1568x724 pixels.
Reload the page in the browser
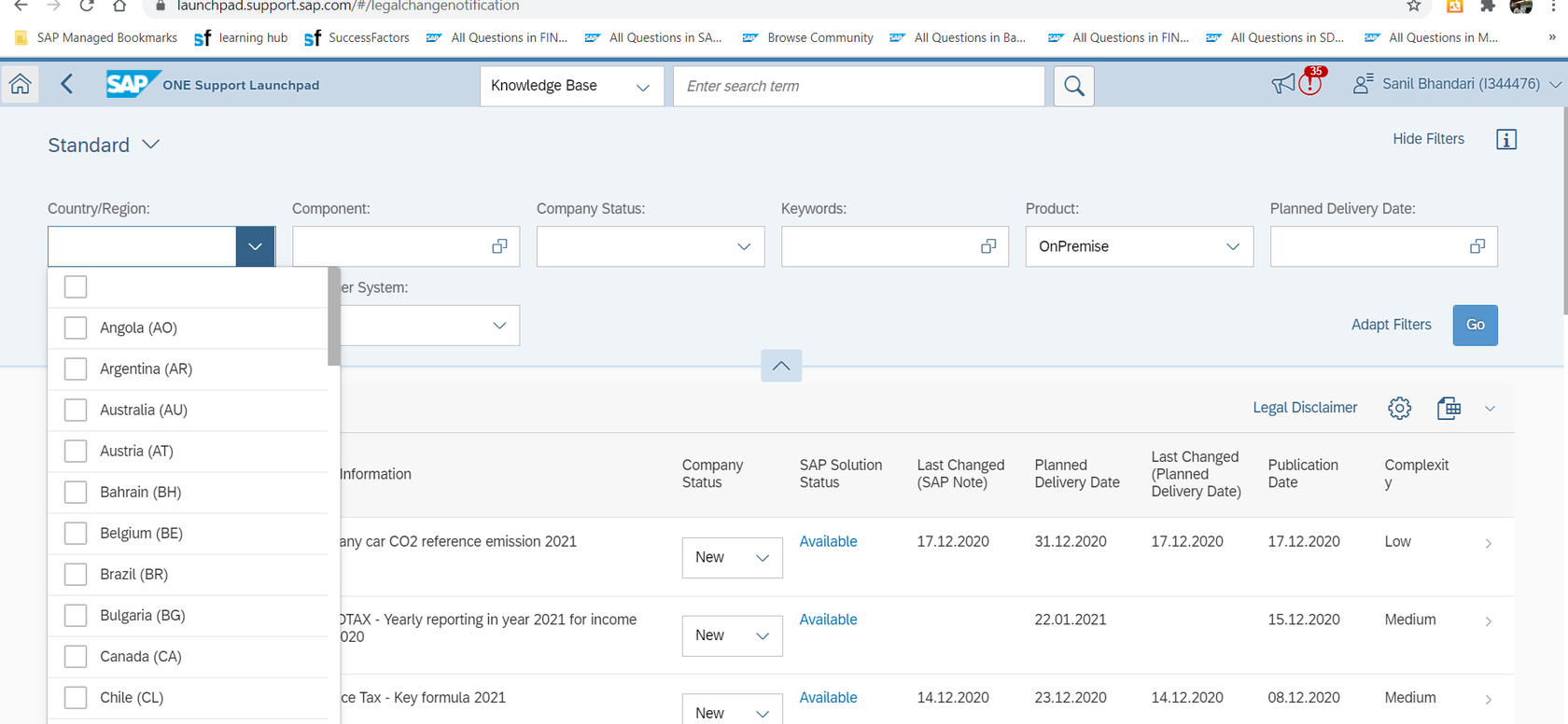click(x=86, y=6)
